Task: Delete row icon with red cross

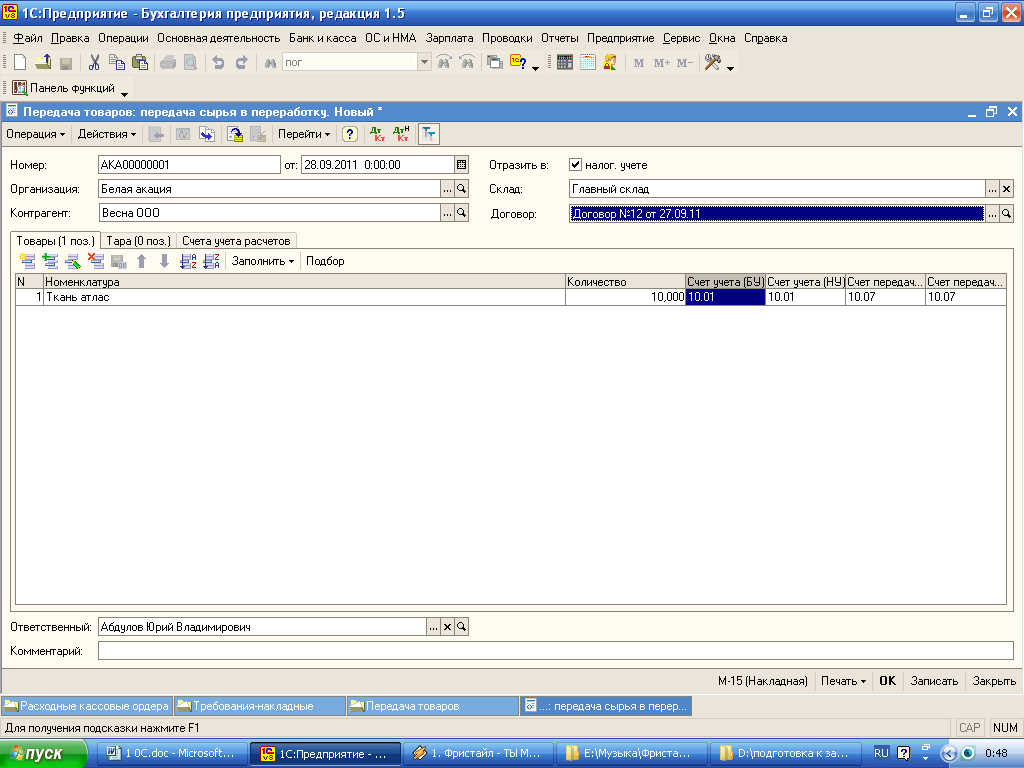Action: click(x=96, y=261)
